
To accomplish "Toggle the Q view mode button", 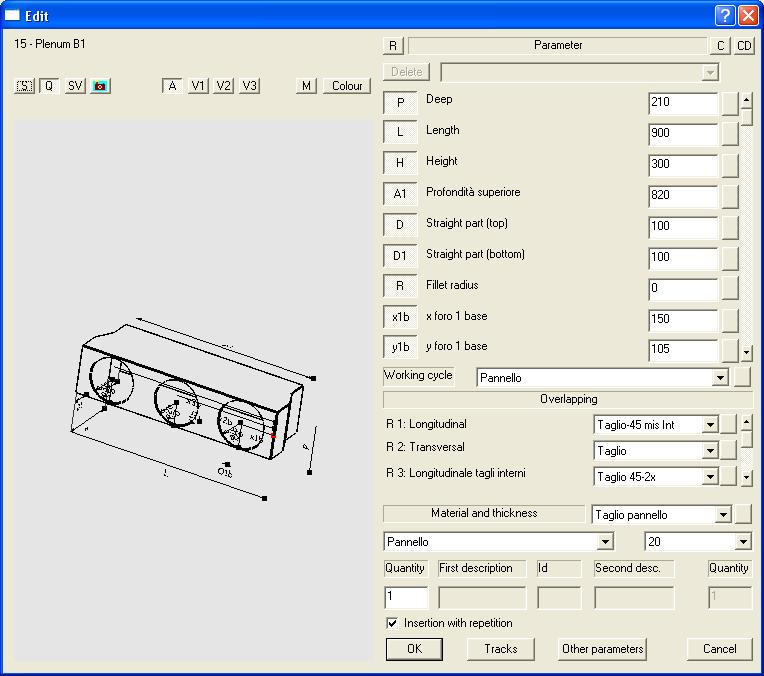I will [49, 86].
